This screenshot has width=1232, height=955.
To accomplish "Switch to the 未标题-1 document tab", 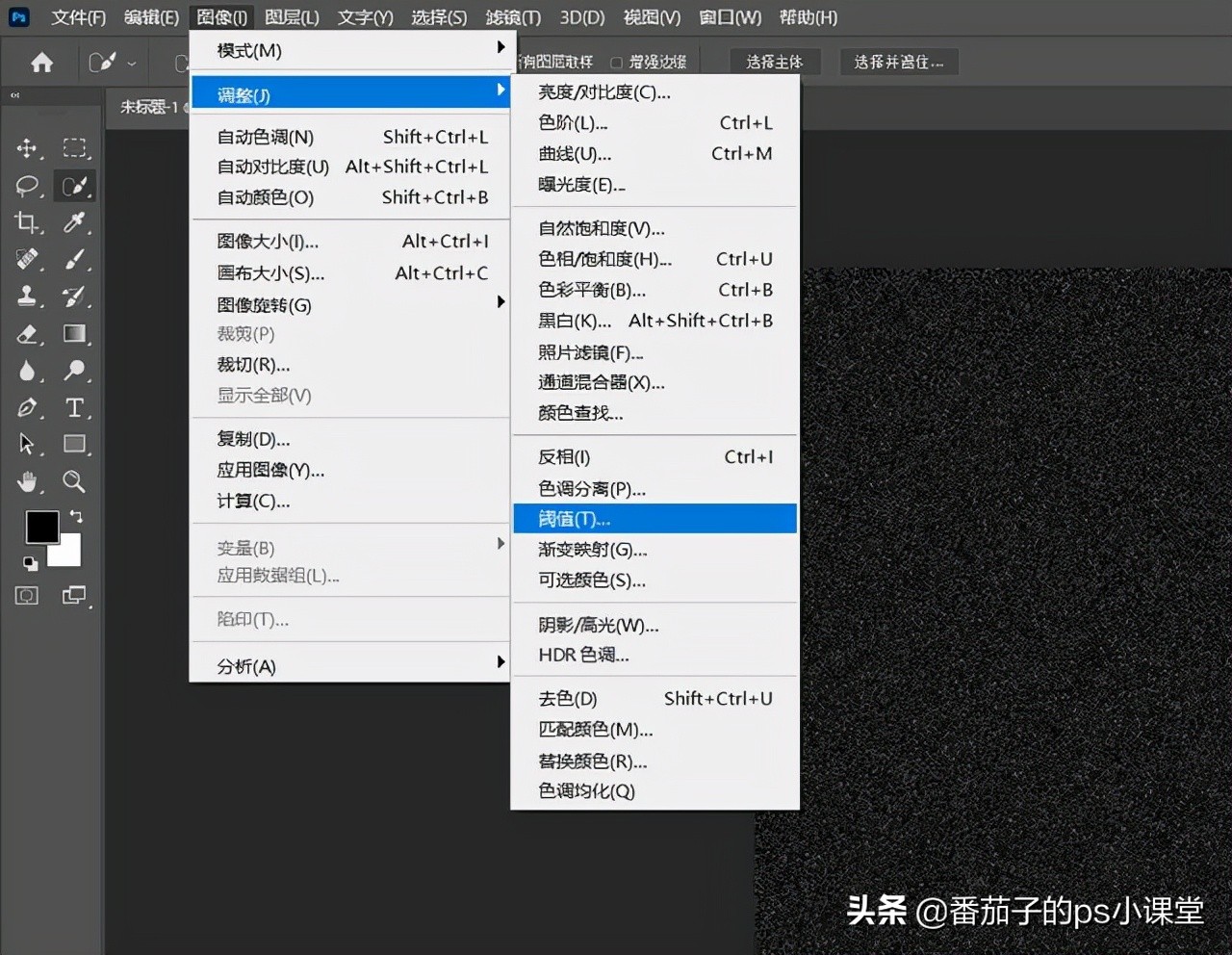I will [149, 107].
